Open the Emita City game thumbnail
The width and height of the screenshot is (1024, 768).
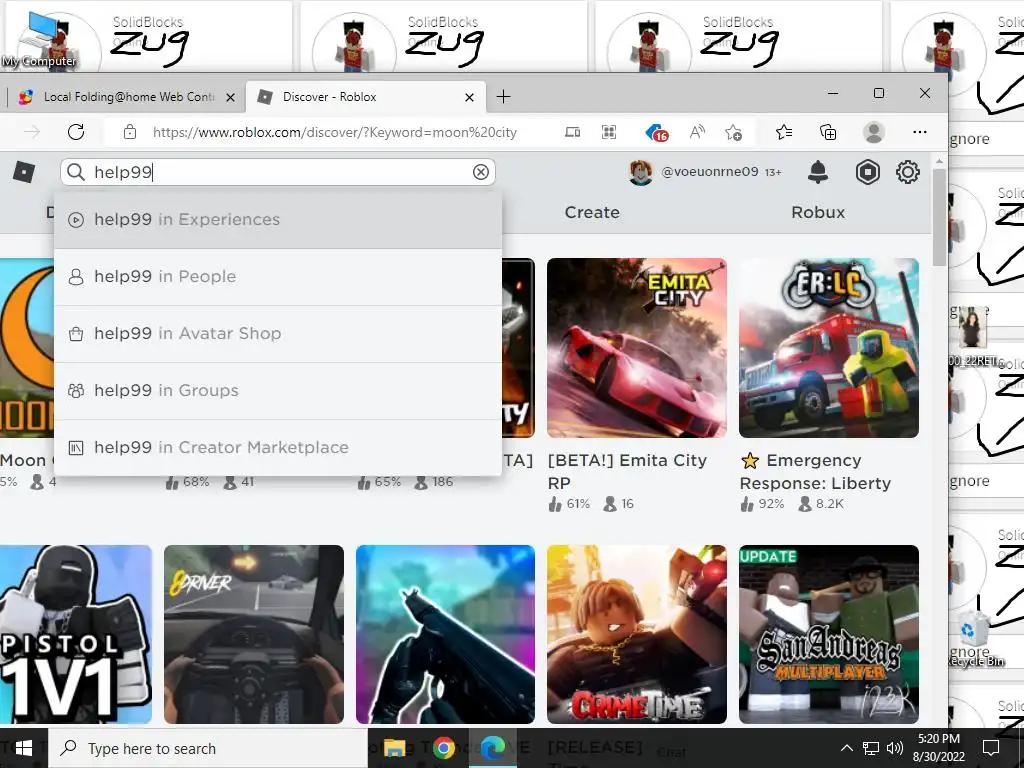pyautogui.click(x=637, y=347)
